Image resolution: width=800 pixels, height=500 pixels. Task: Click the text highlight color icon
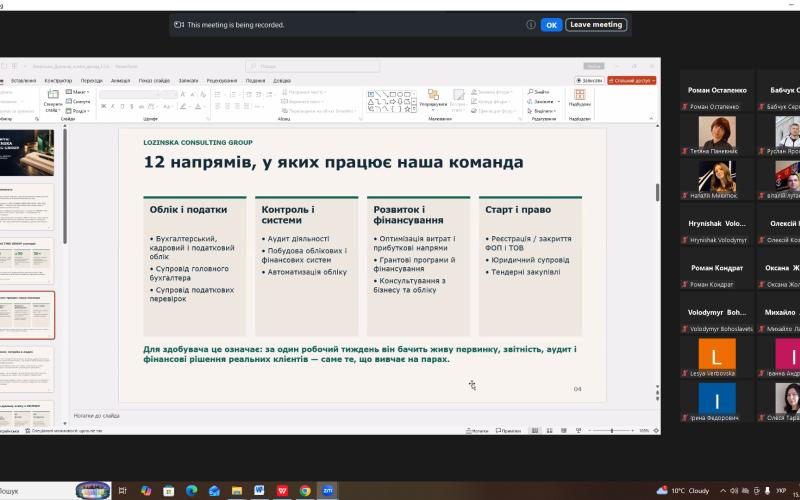[184, 106]
